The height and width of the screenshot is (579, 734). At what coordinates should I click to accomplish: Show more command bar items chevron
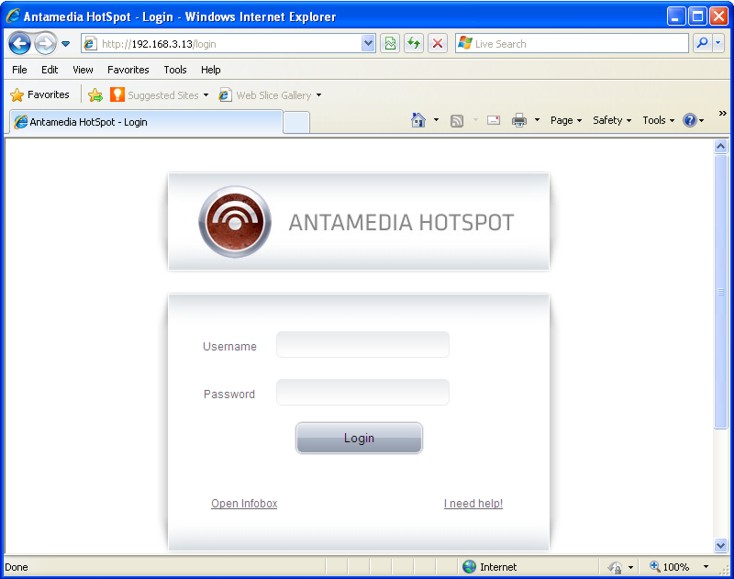coord(722,113)
